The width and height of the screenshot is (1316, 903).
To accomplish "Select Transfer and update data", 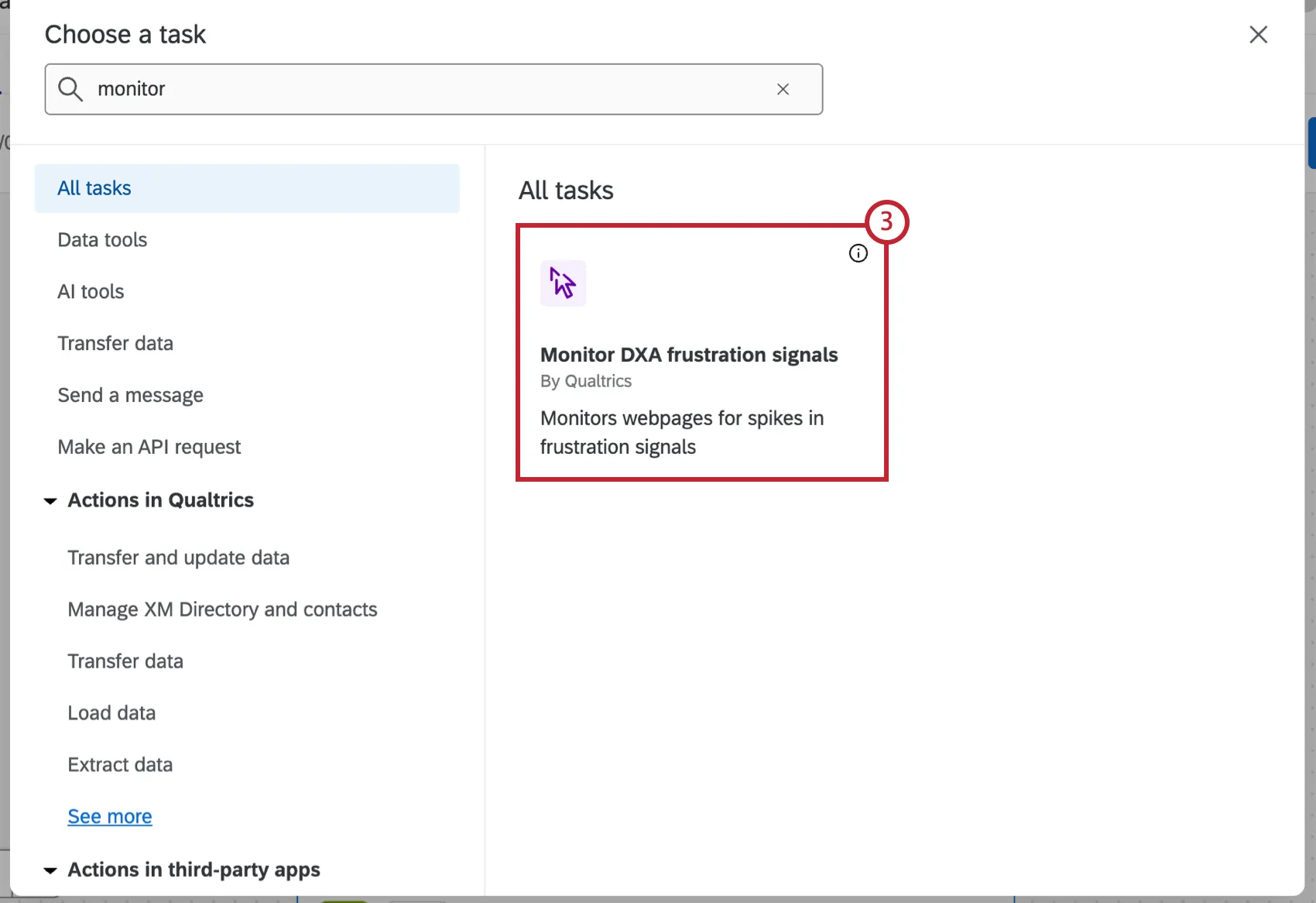I will click(x=178, y=558).
